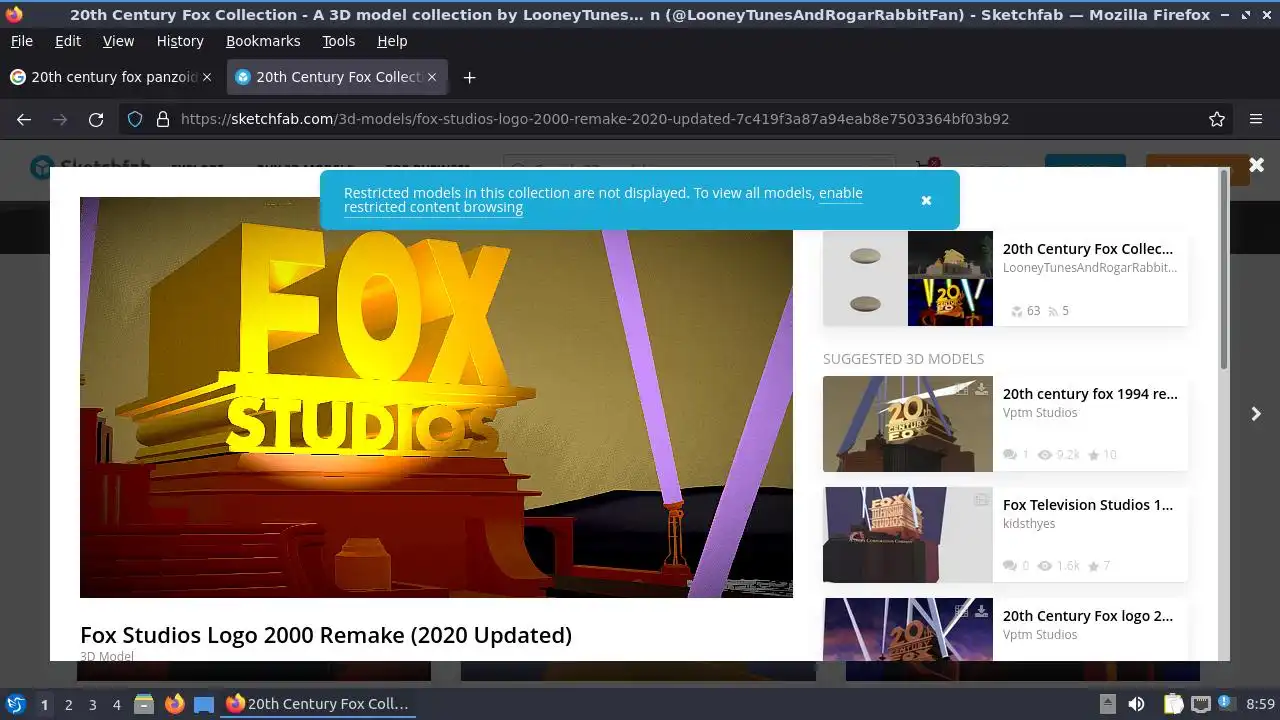Go back to previous page

pos(24,119)
